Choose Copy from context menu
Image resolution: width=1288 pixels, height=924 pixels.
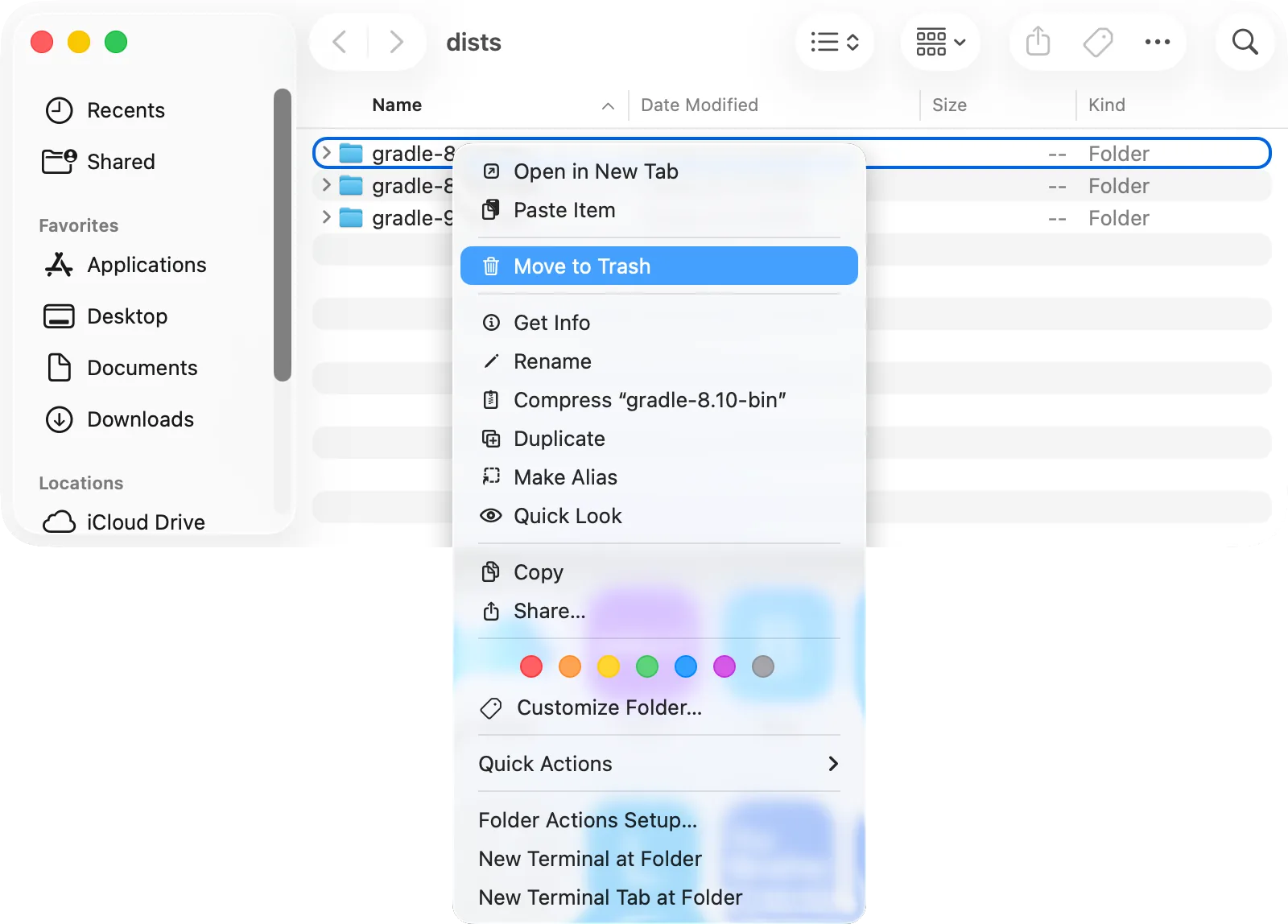click(x=659, y=572)
